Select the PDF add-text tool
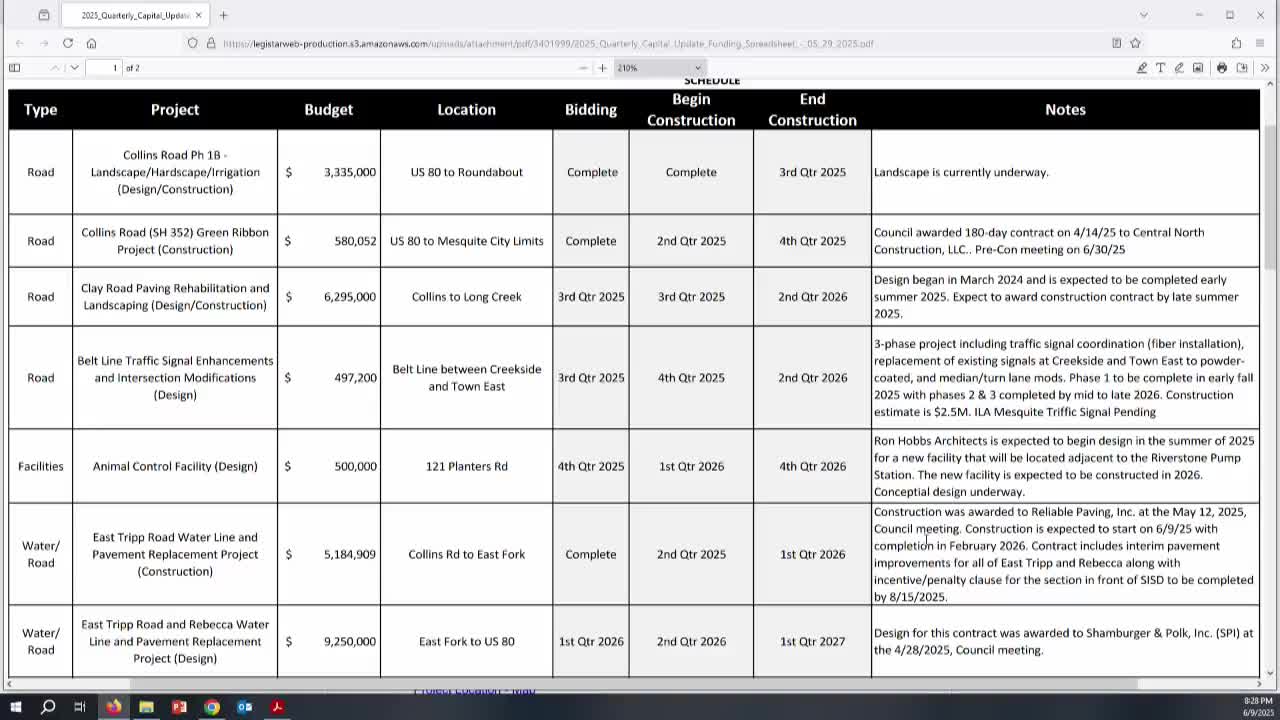This screenshot has width=1280, height=720. click(x=1160, y=68)
